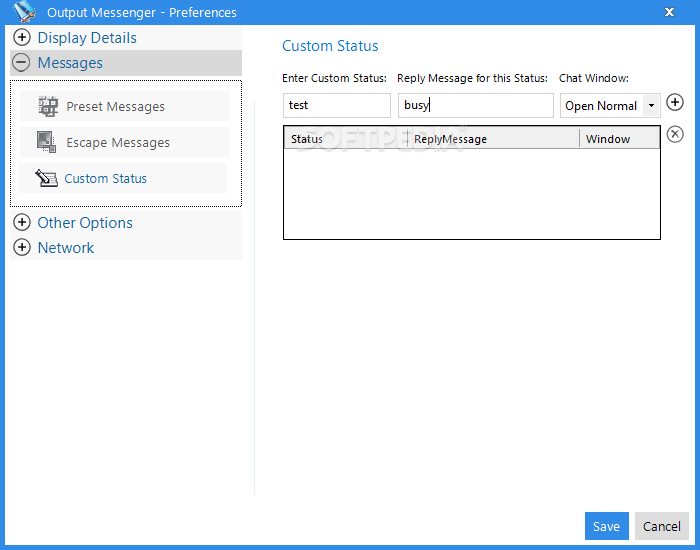This screenshot has width=700, height=550.
Task: Collapse the Messages section
Action: point(22,63)
